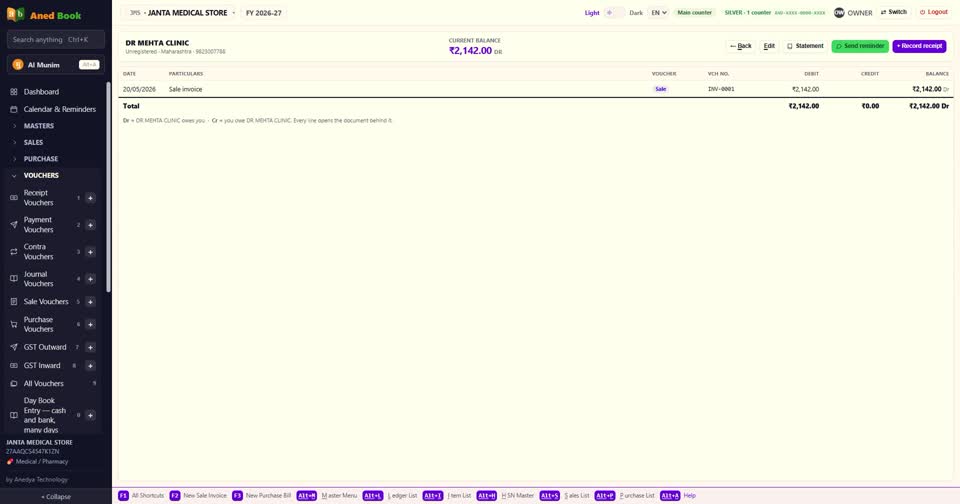
Task: Collapse the VOUCHERS section
Action: pos(55,175)
